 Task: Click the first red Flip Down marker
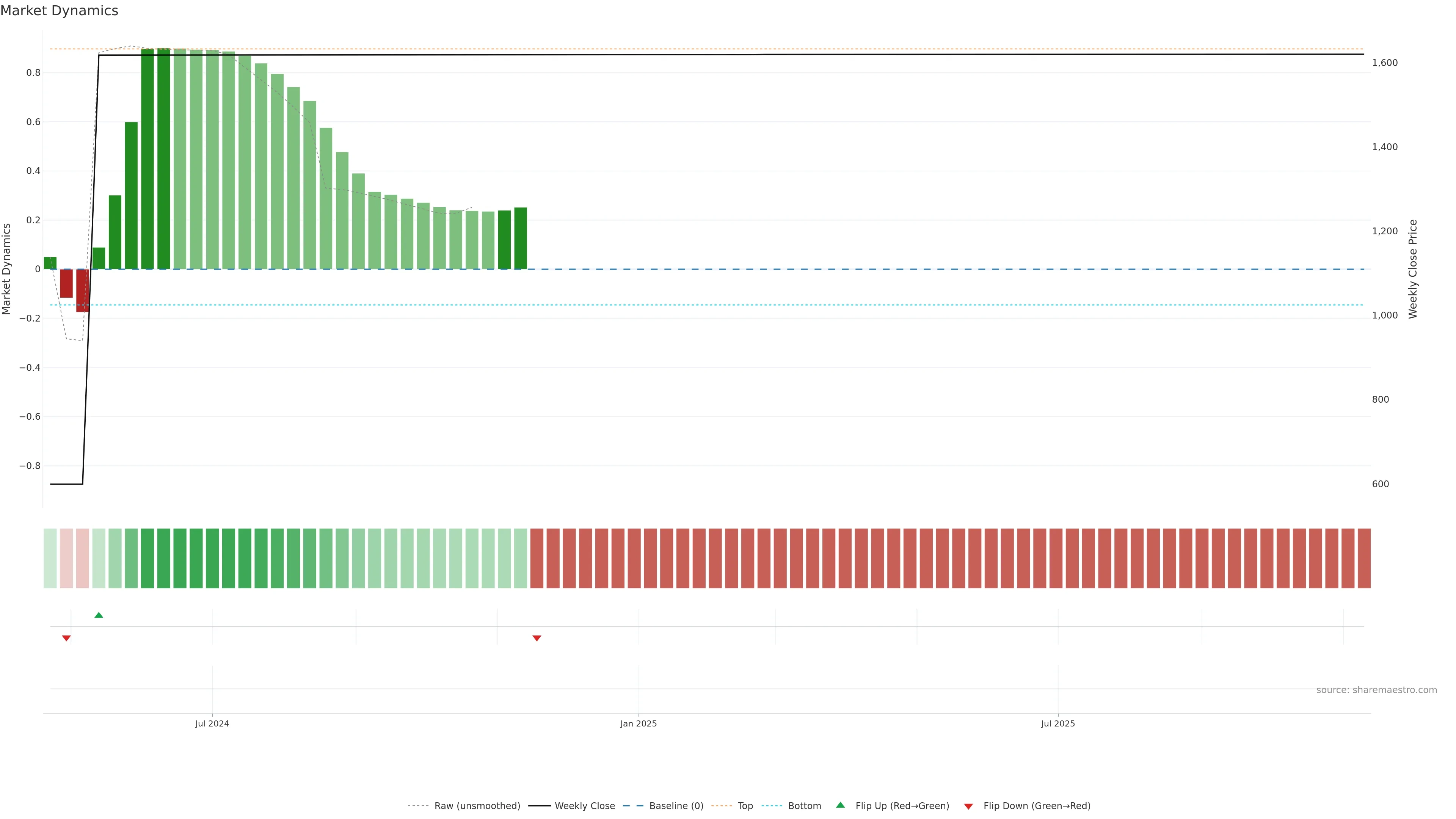pyautogui.click(x=66, y=638)
